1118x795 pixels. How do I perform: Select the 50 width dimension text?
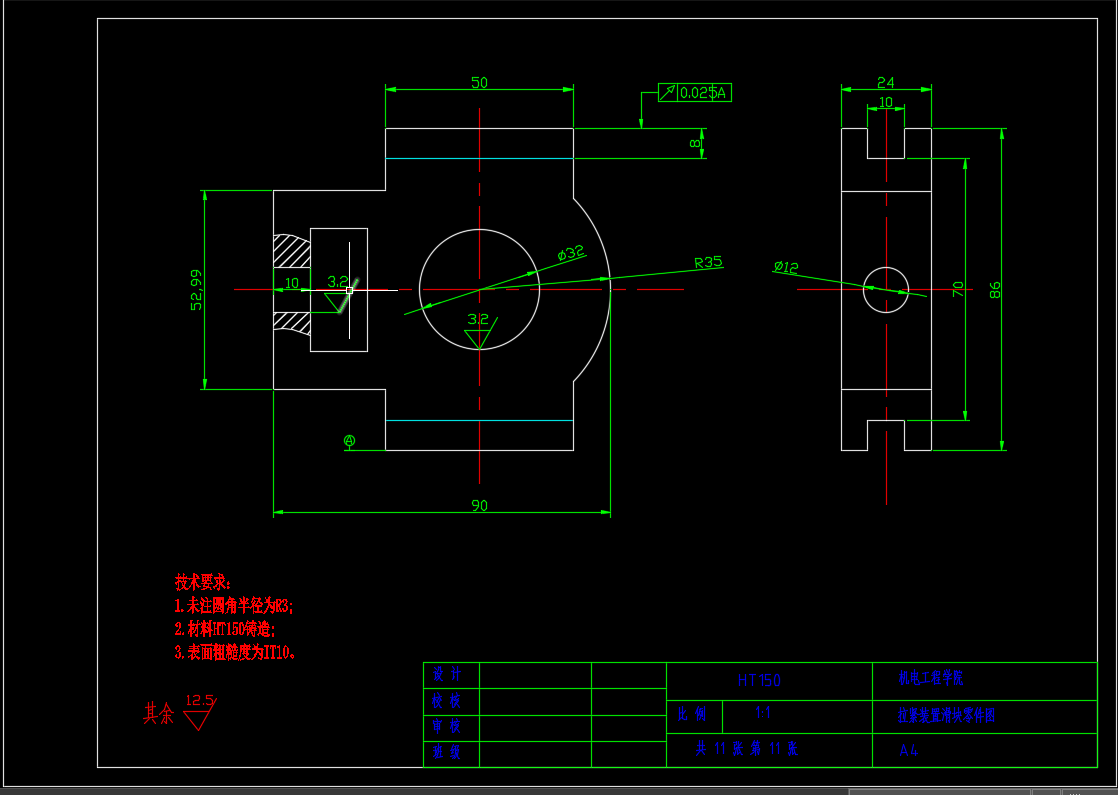point(479,83)
